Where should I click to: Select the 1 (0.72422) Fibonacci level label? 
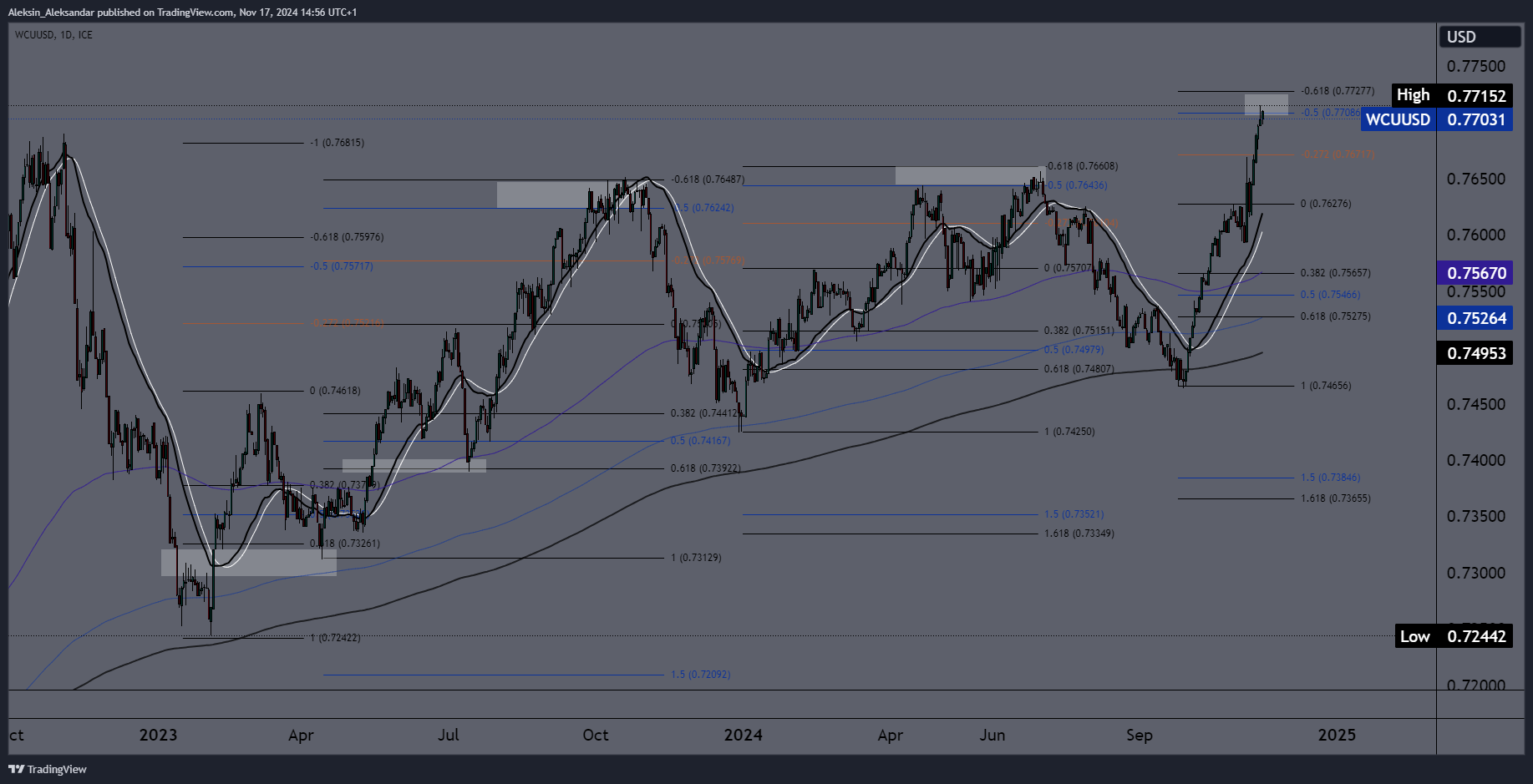pyautogui.click(x=335, y=638)
